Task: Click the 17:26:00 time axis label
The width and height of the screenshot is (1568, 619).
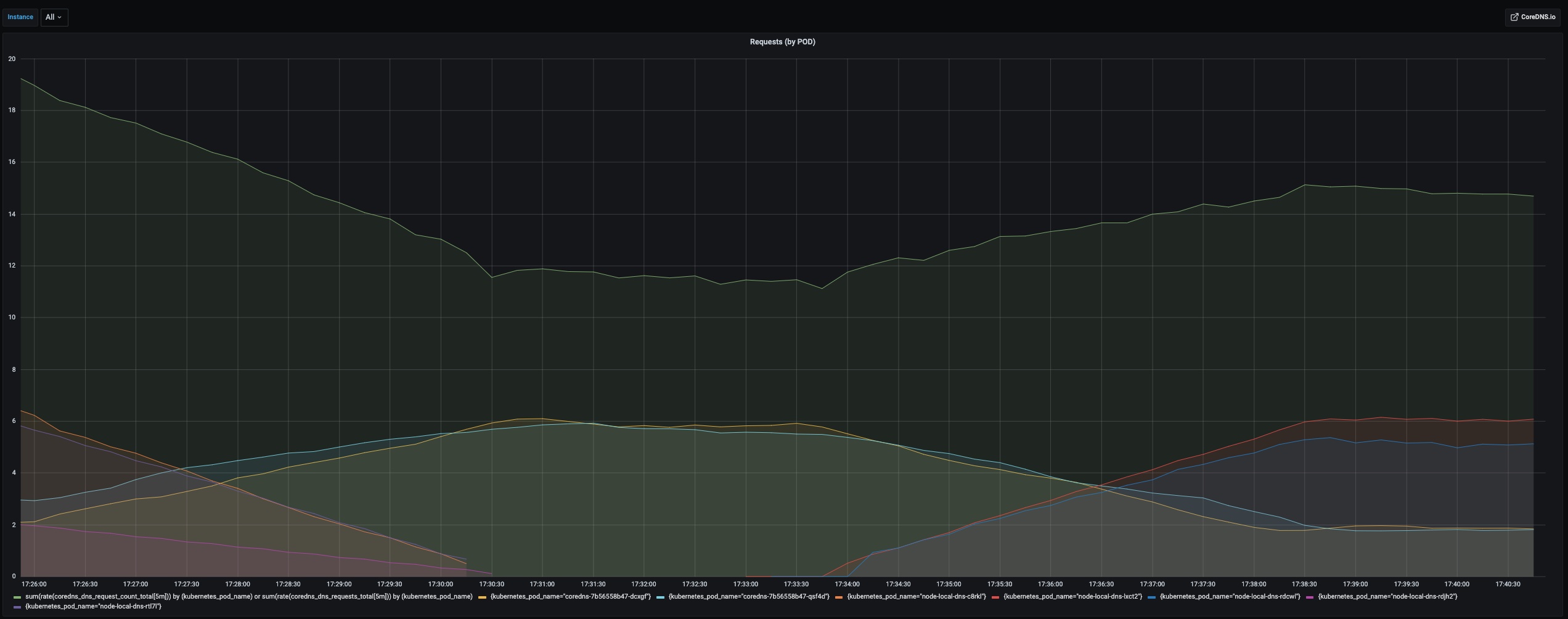Action: pyautogui.click(x=34, y=584)
